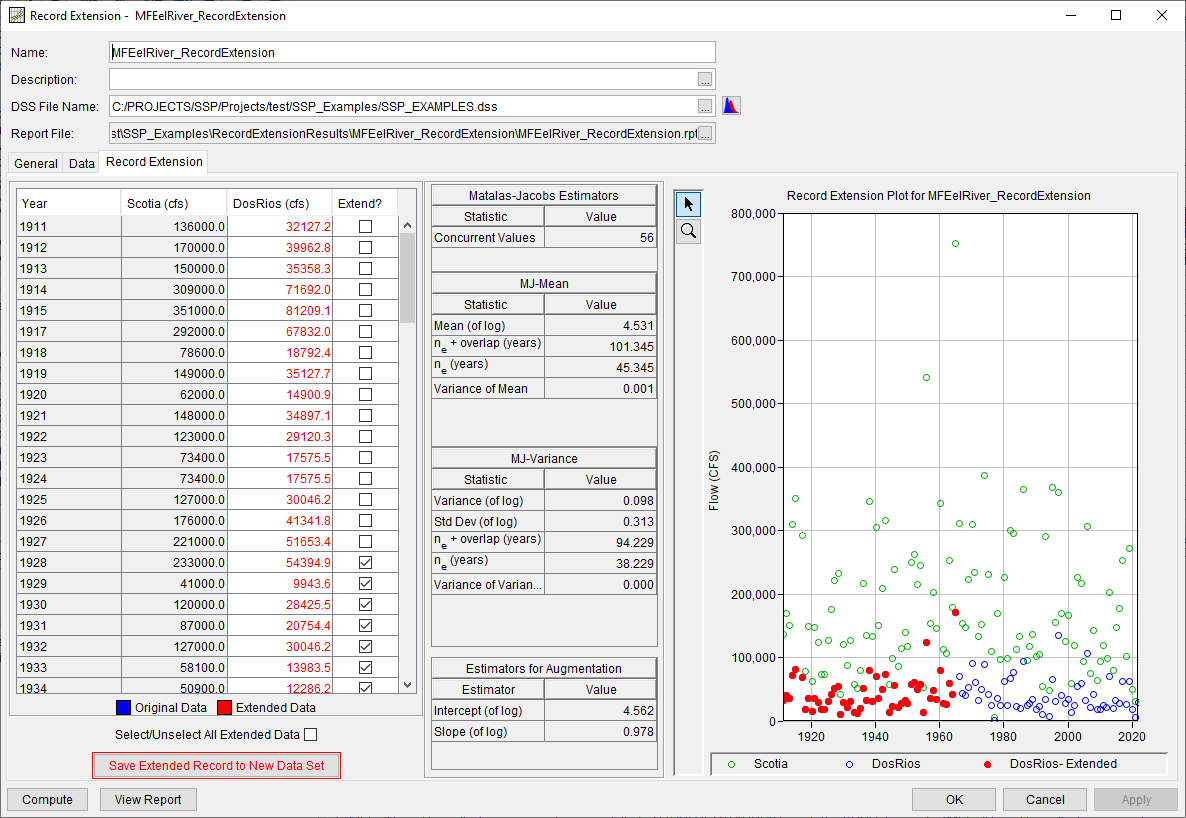Click the Apply button
The height and width of the screenshot is (818, 1186).
(x=1135, y=800)
